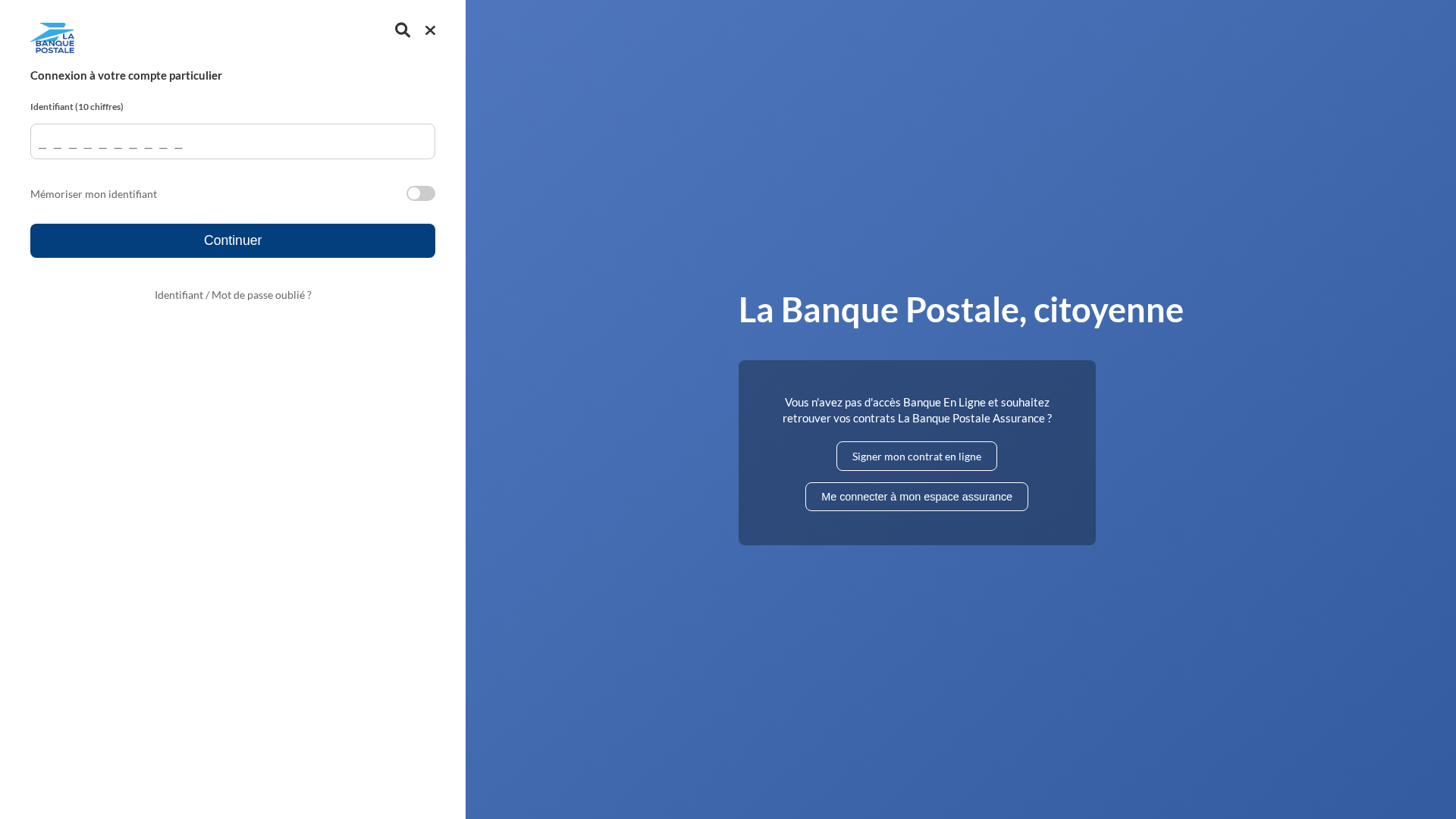Click the Identifiant (10 chiffres) label
The height and width of the screenshot is (819, 1456).
coord(77,107)
